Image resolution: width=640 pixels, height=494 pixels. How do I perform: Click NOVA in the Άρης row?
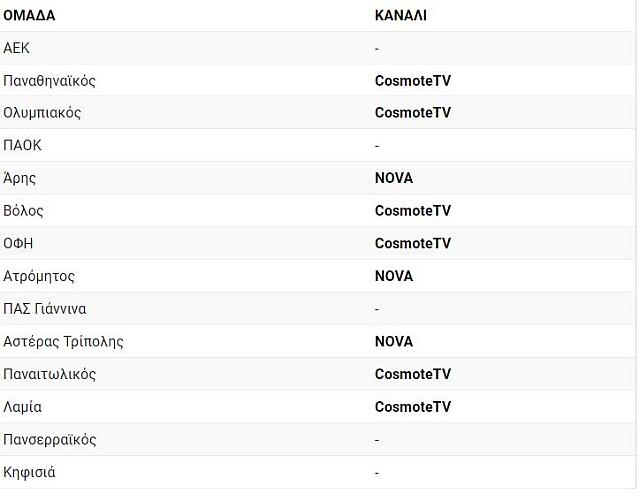[x=394, y=178]
